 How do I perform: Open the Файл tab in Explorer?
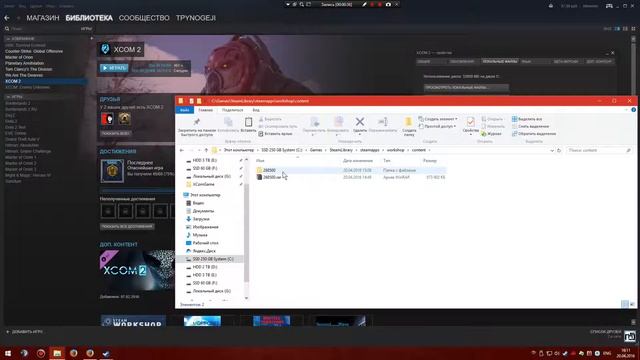click(x=184, y=110)
